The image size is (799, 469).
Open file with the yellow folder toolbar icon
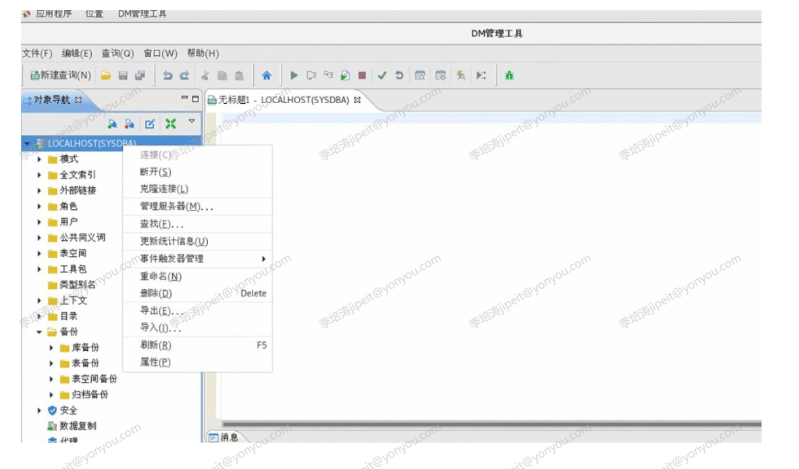[x=106, y=75]
